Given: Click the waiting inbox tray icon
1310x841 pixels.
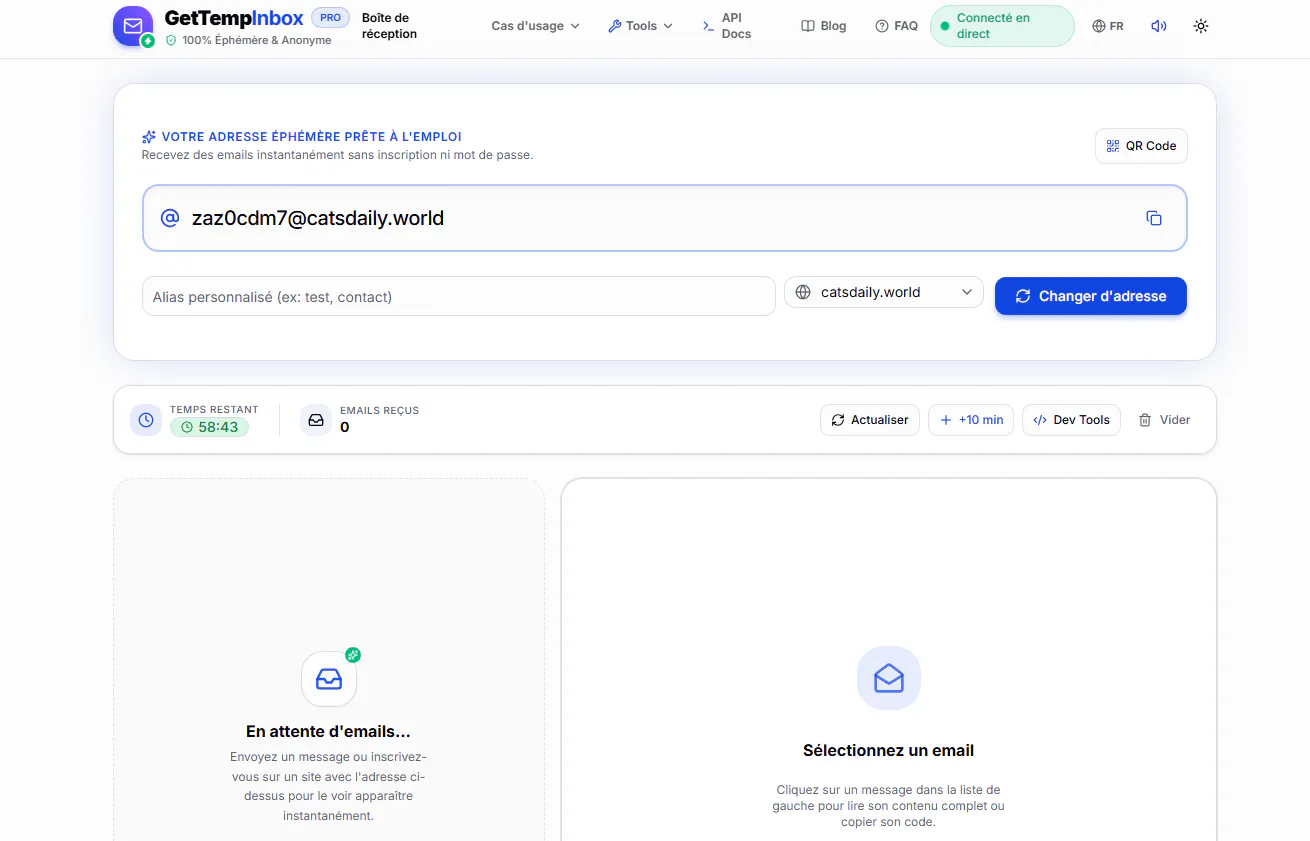Looking at the screenshot, I should click(329, 679).
